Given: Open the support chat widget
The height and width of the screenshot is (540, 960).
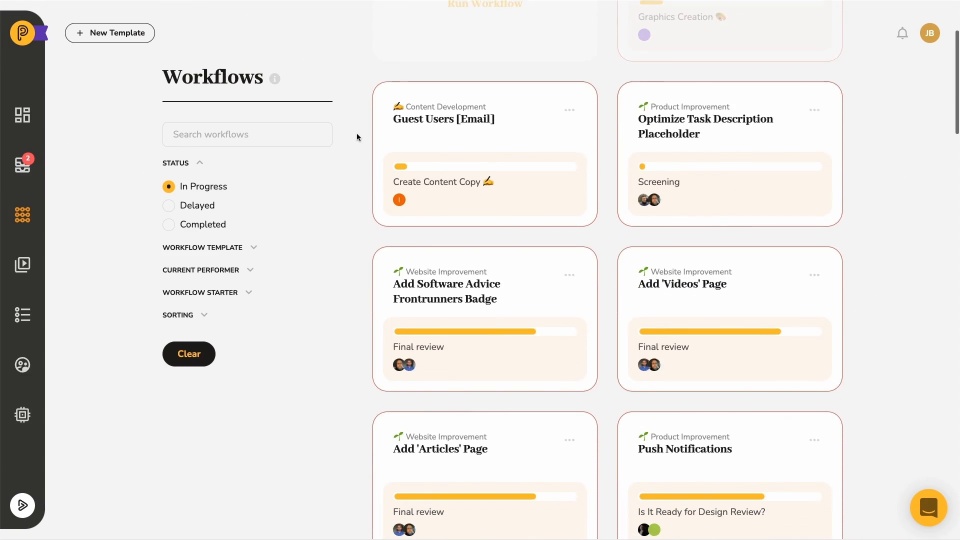Looking at the screenshot, I should tap(928, 508).
